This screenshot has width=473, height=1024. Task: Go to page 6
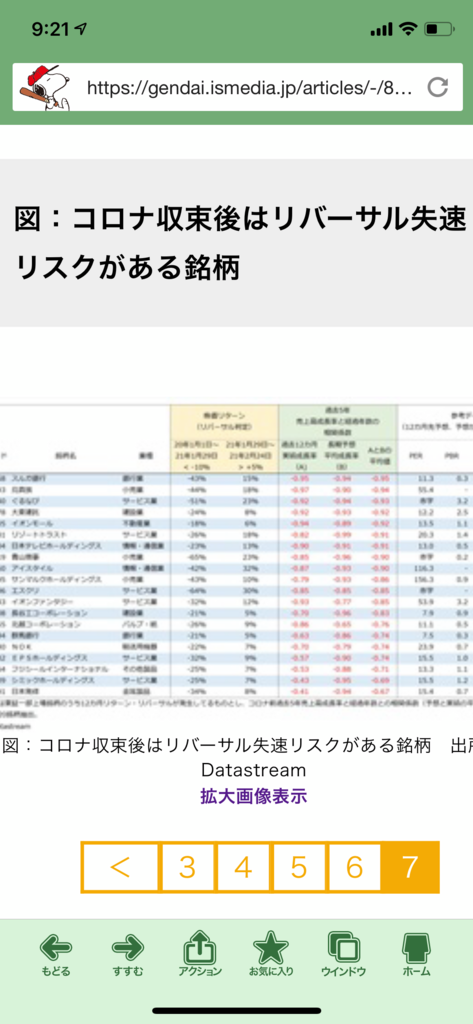pos(354,867)
